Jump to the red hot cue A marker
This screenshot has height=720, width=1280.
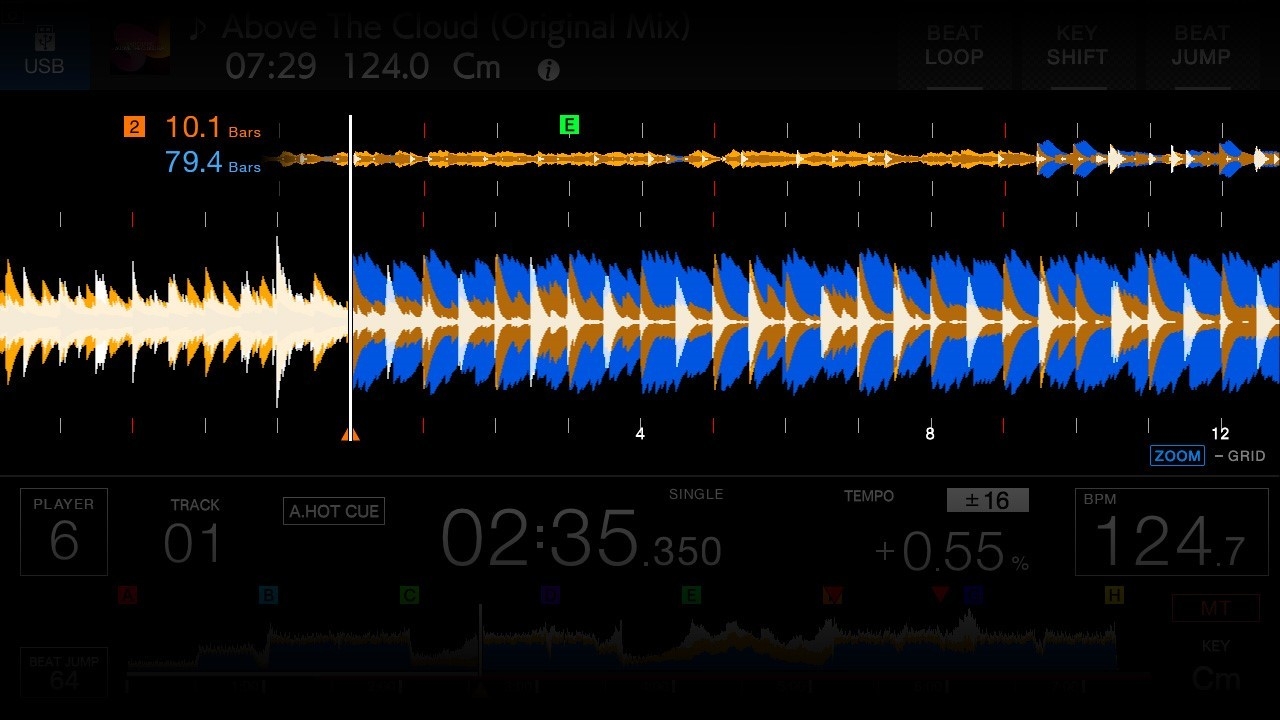click(127, 595)
